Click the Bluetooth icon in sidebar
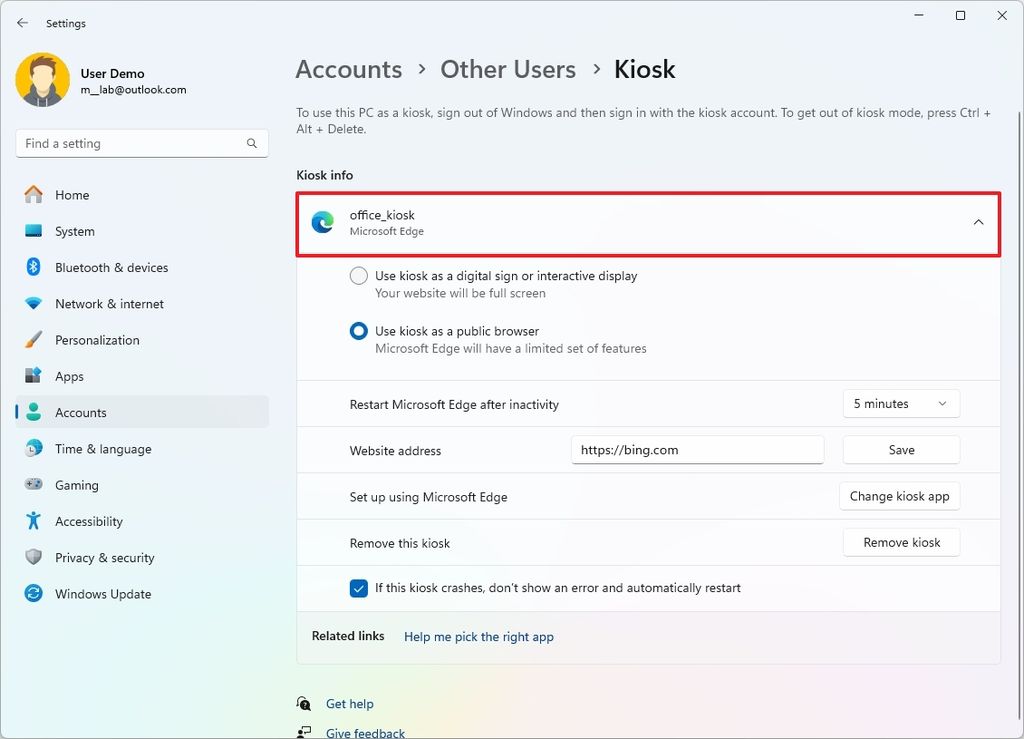The height and width of the screenshot is (739, 1024). [33, 267]
